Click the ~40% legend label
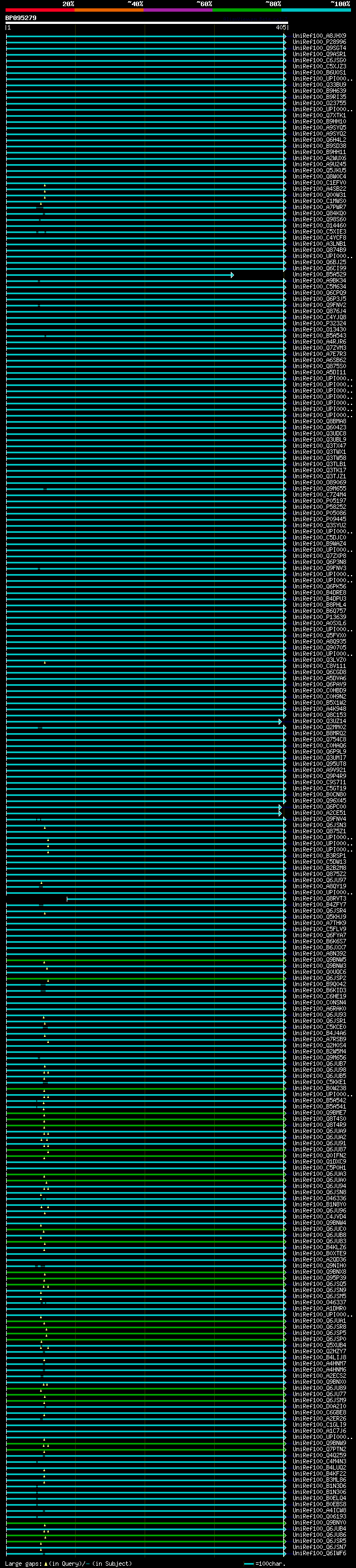 (x=135, y=4)
